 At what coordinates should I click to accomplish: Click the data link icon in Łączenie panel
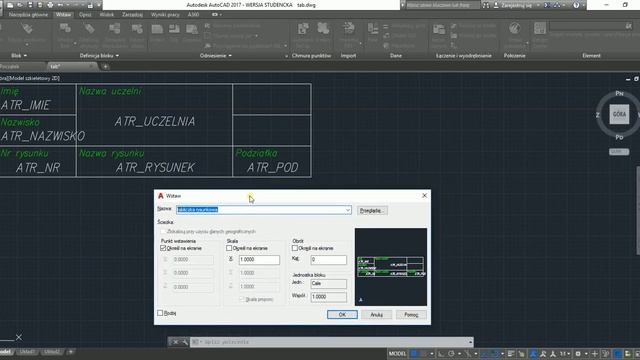coord(439,29)
